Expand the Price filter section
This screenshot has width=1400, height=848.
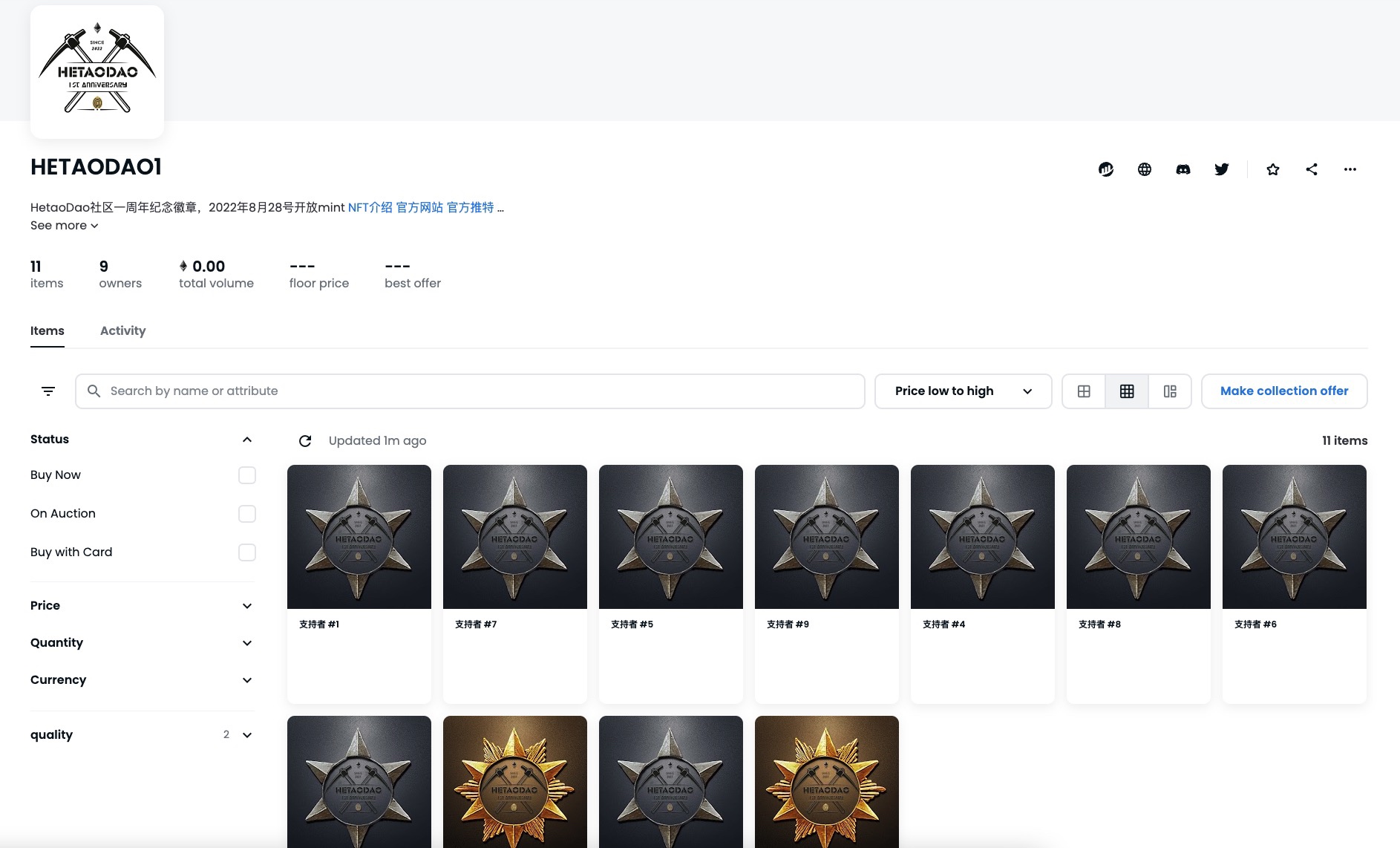(x=142, y=606)
